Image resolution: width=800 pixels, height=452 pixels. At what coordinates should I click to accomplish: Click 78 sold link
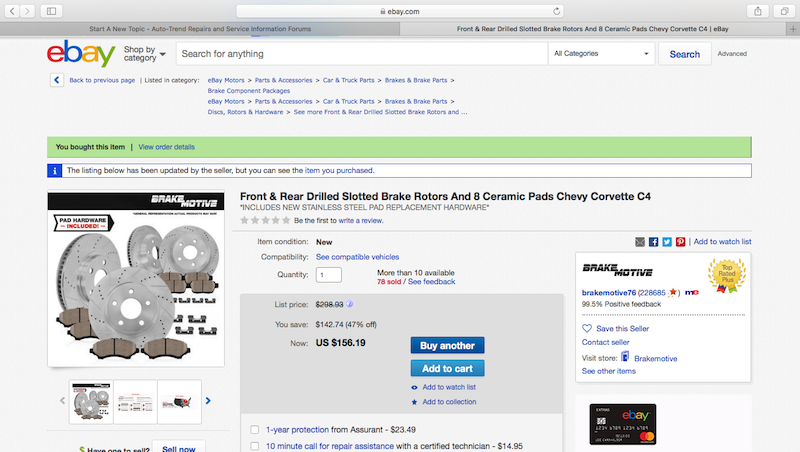tap(389, 282)
